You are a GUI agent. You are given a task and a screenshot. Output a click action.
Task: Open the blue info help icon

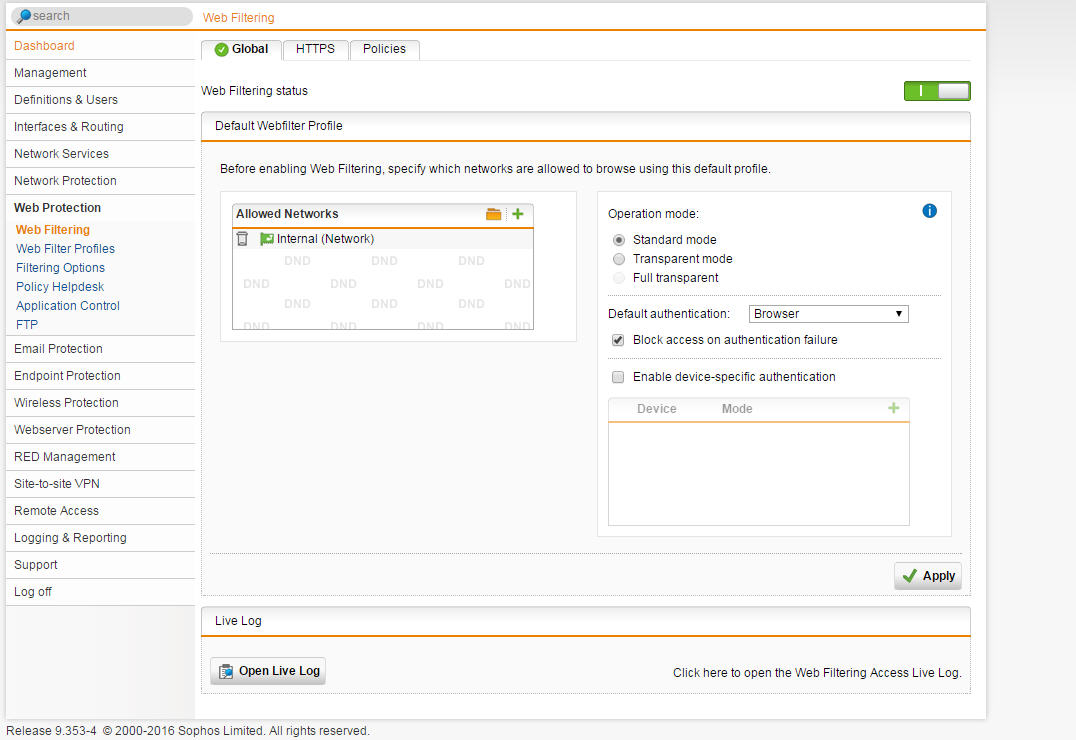929,211
